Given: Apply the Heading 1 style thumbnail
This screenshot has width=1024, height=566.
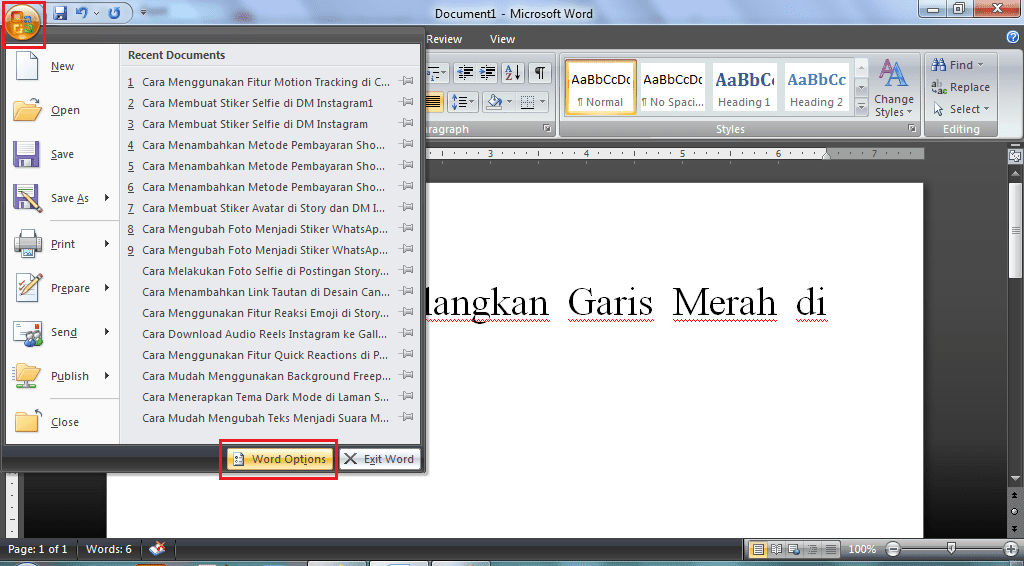Looking at the screenshot, I should 744,88.
